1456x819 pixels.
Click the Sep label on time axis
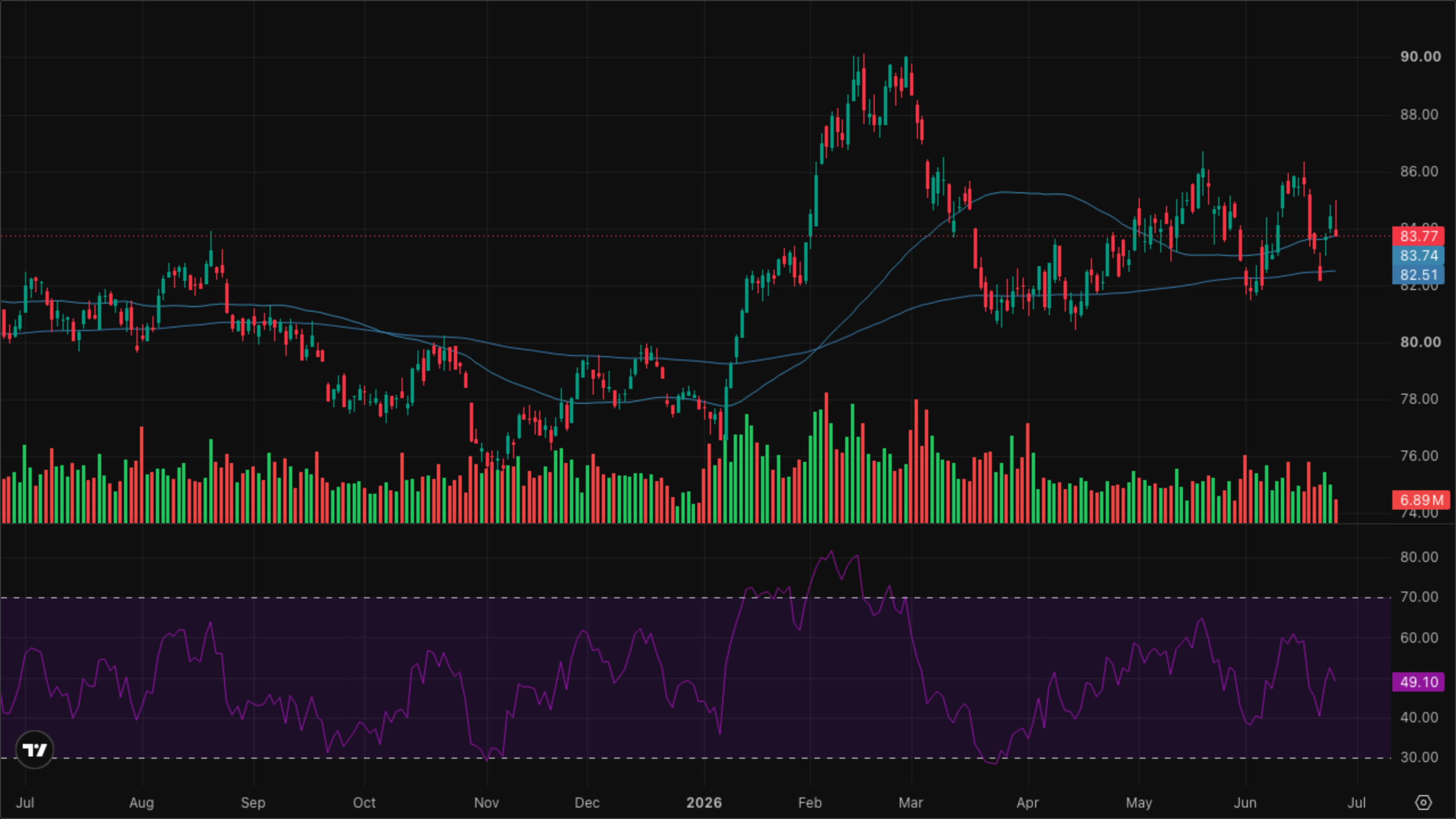point(253,803)
